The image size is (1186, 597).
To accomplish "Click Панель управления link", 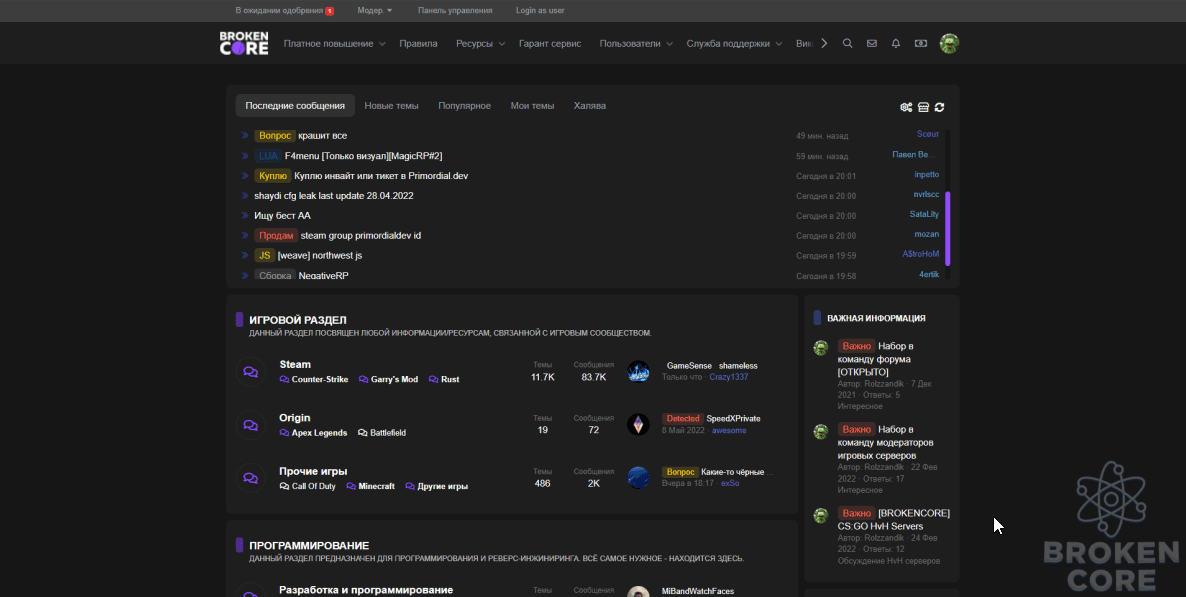I will pyautogui.click(x=455, y=11).
